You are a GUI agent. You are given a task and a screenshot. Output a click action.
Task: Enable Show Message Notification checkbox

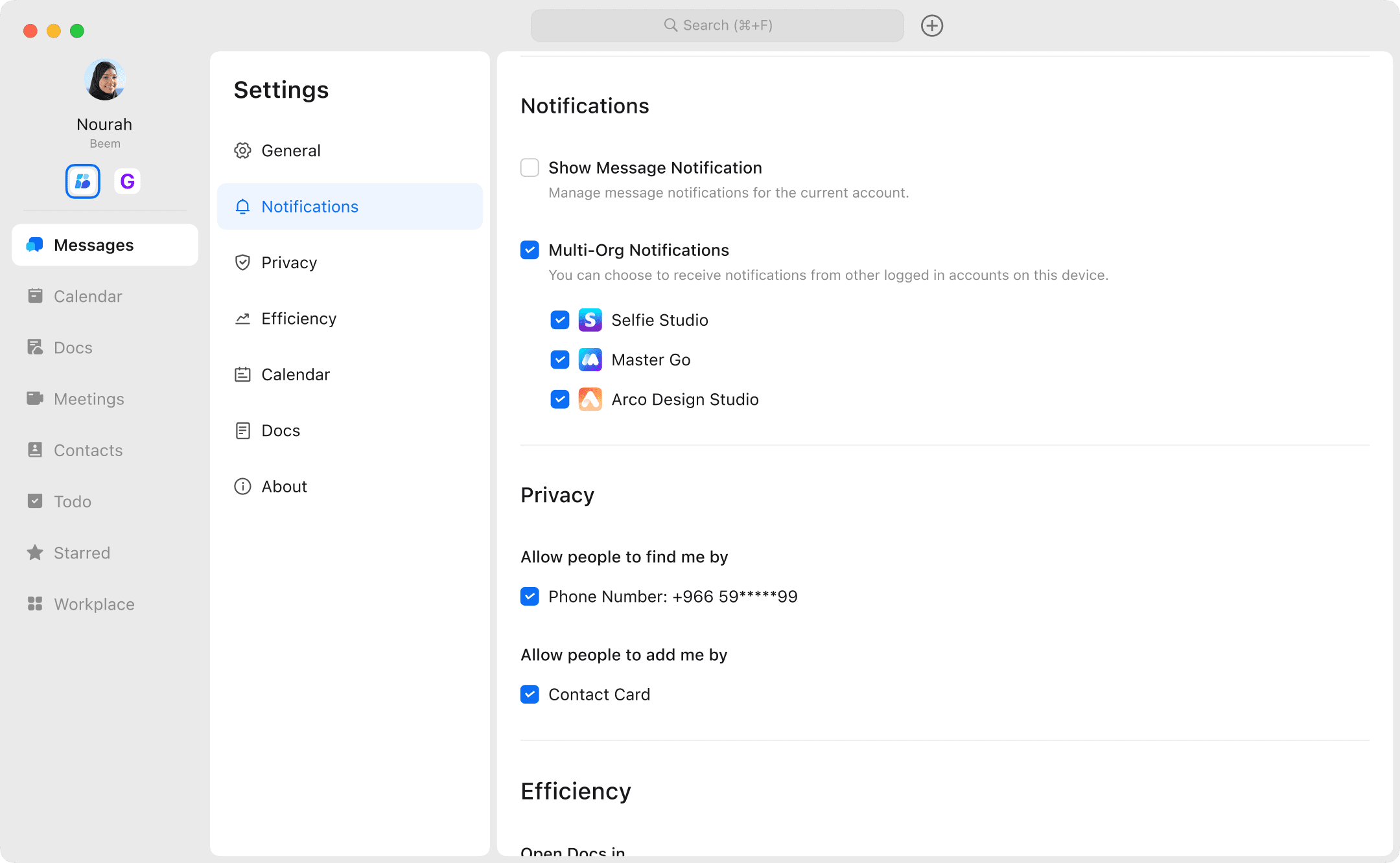pos(530,168)
